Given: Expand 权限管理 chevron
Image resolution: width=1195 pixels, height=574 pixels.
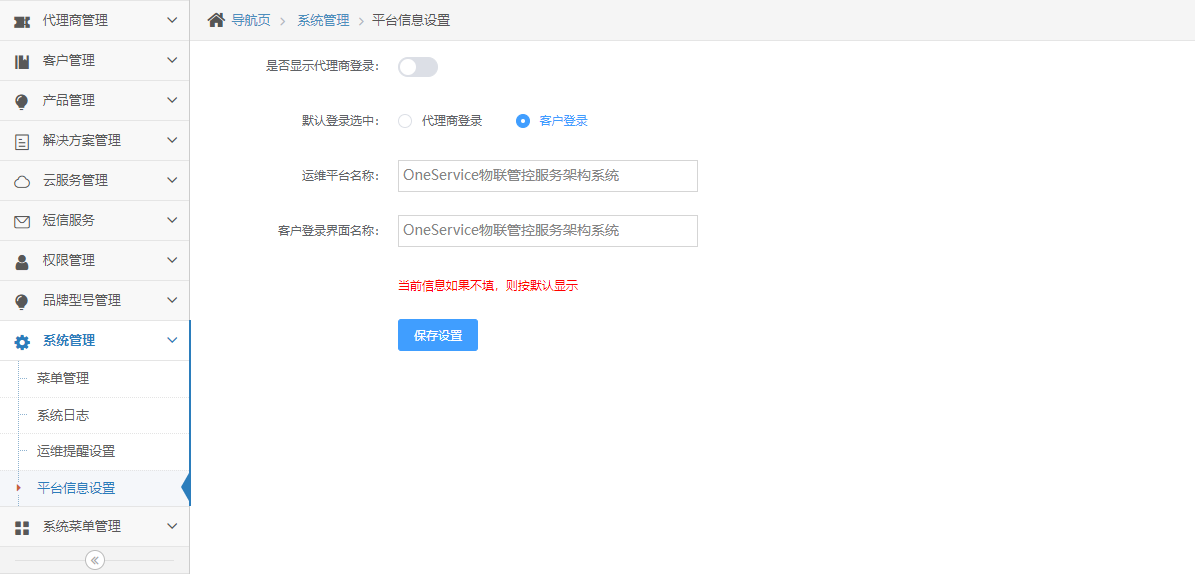Looking at the screenshot, I should pos(172,260).
